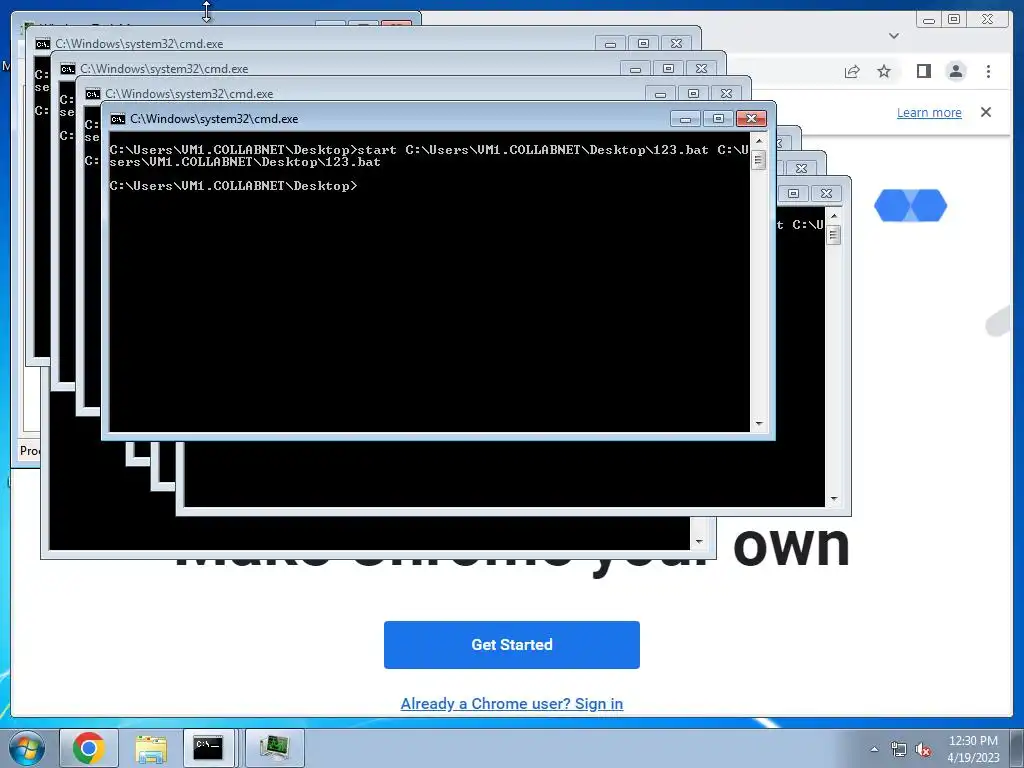Click the cmd.exe taskbar button
The image size is (1024, 768).
208,748
